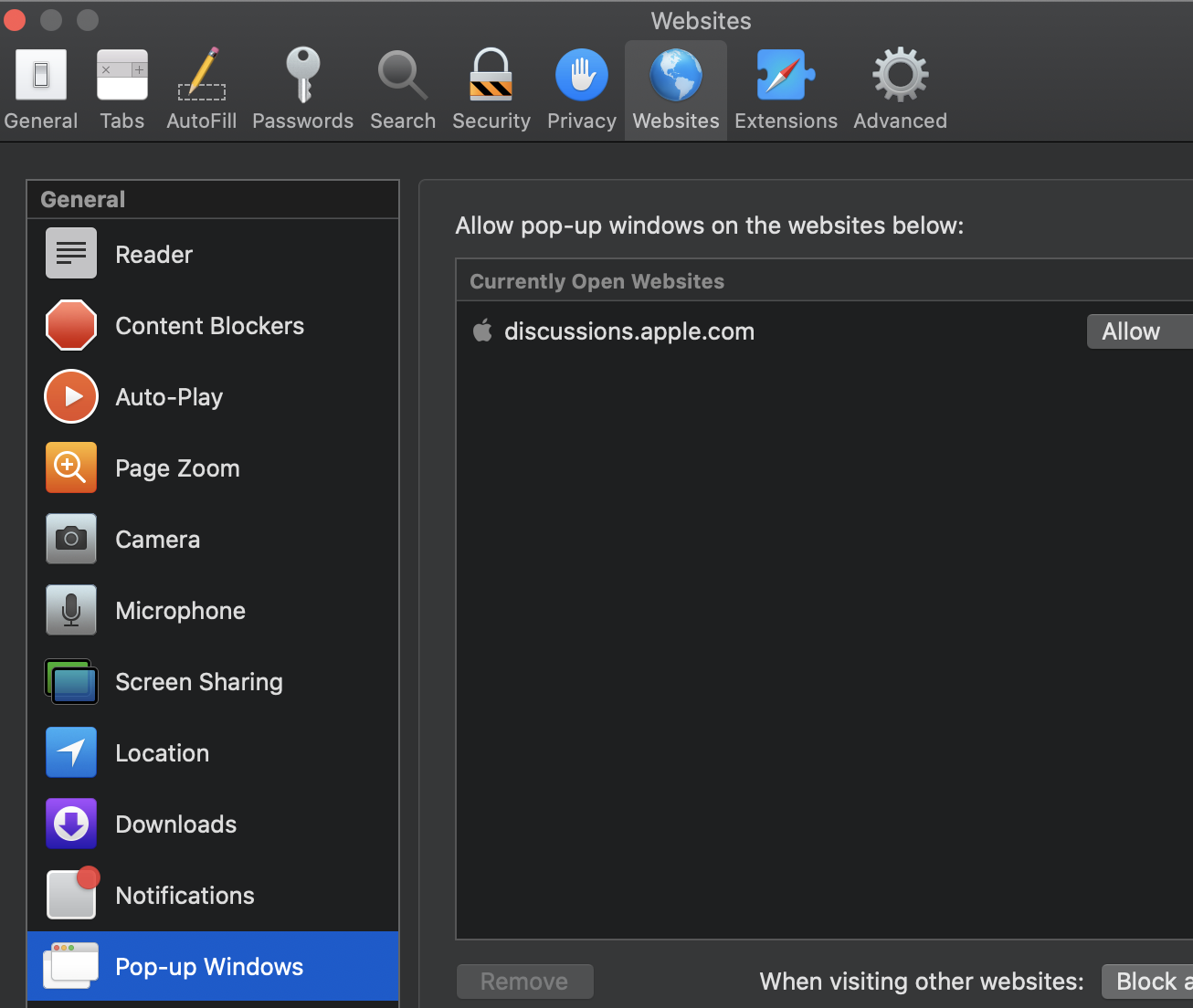
Task: Switch to the Advanced tab label
Action: [901, 121]
